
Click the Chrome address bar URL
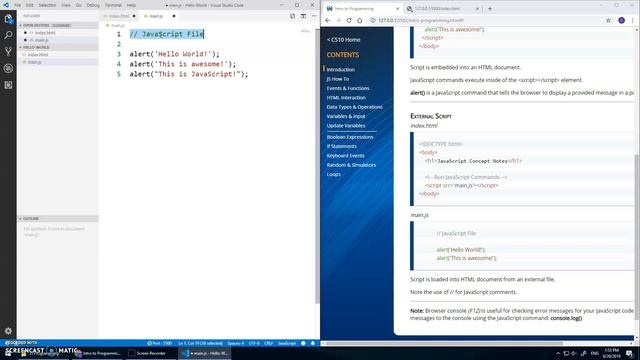point(420,20)
